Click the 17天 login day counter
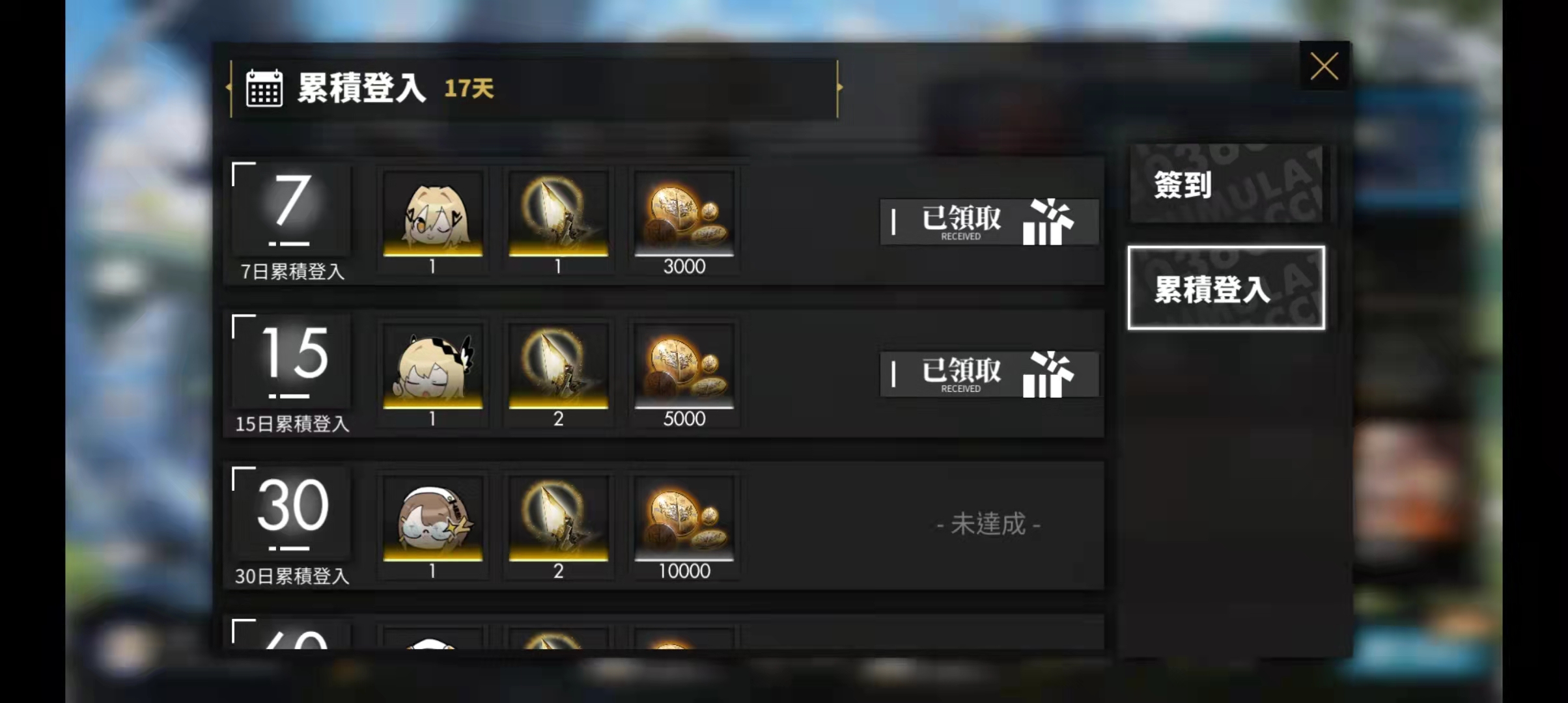Screen dimensions: 1568x703 (469, 89)
